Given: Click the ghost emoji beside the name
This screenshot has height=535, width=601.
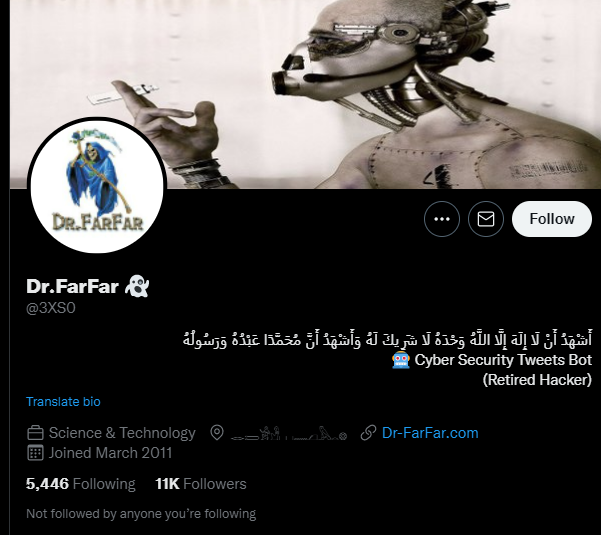Looking at the screenshot, I should click(137, 286).
